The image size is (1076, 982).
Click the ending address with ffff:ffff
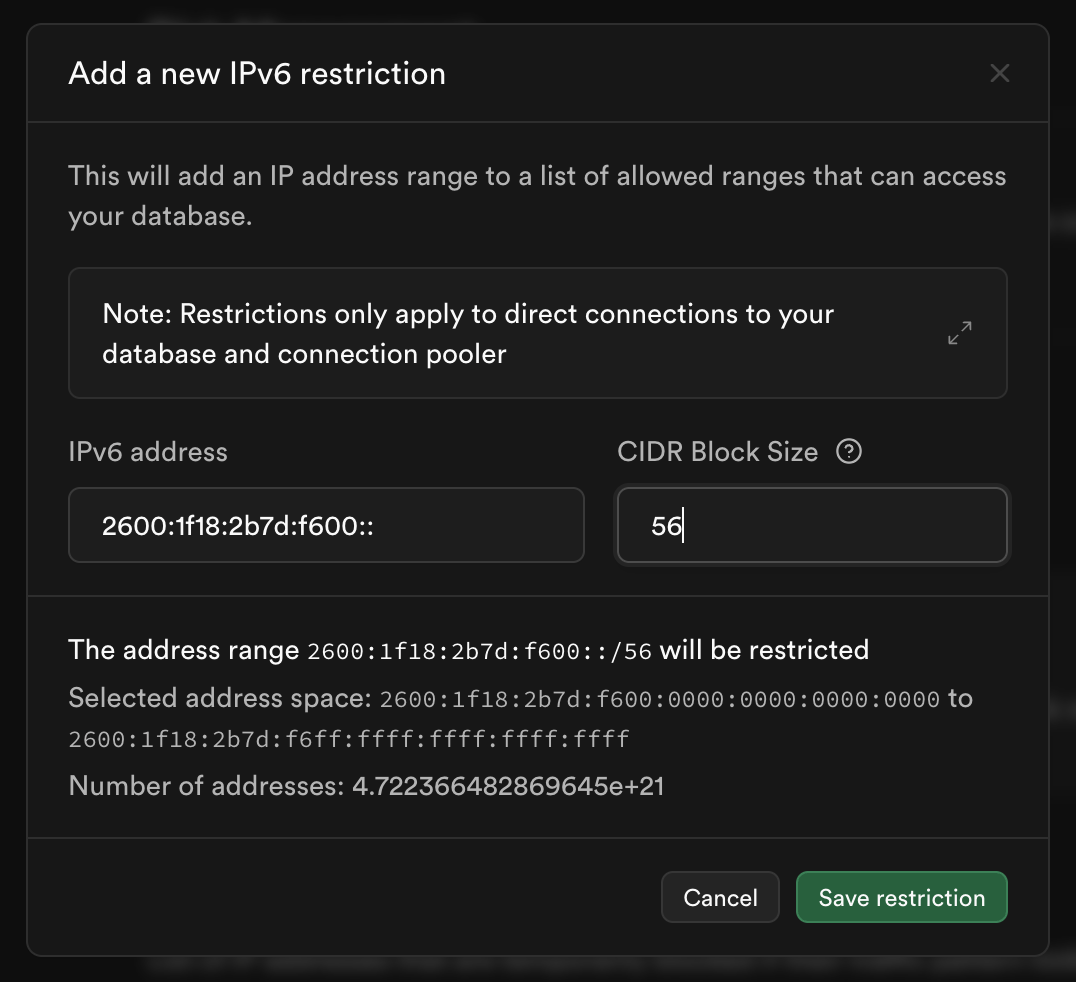tap(349, 739)
